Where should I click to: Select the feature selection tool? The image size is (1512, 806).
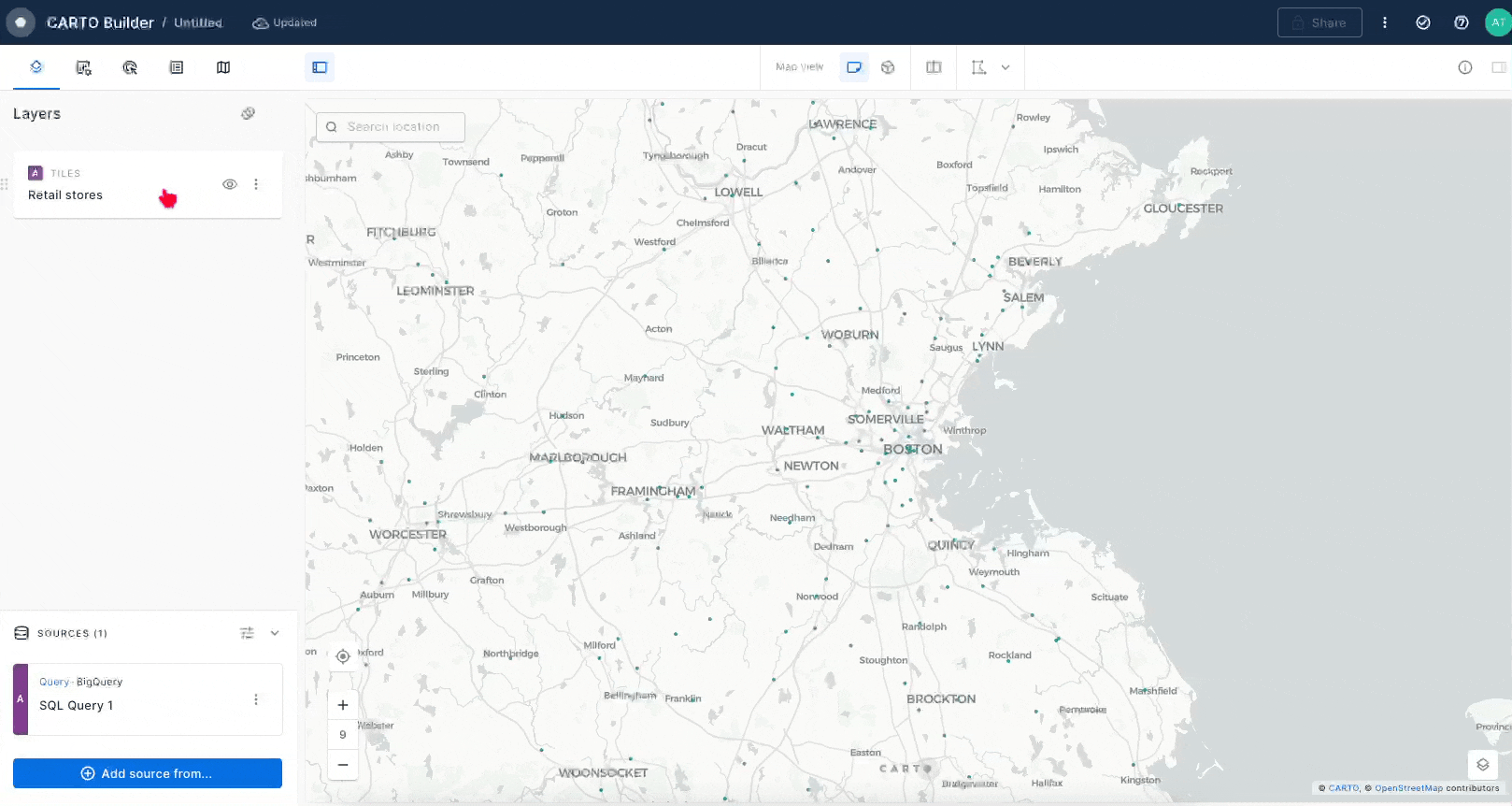tap(978, 67)
